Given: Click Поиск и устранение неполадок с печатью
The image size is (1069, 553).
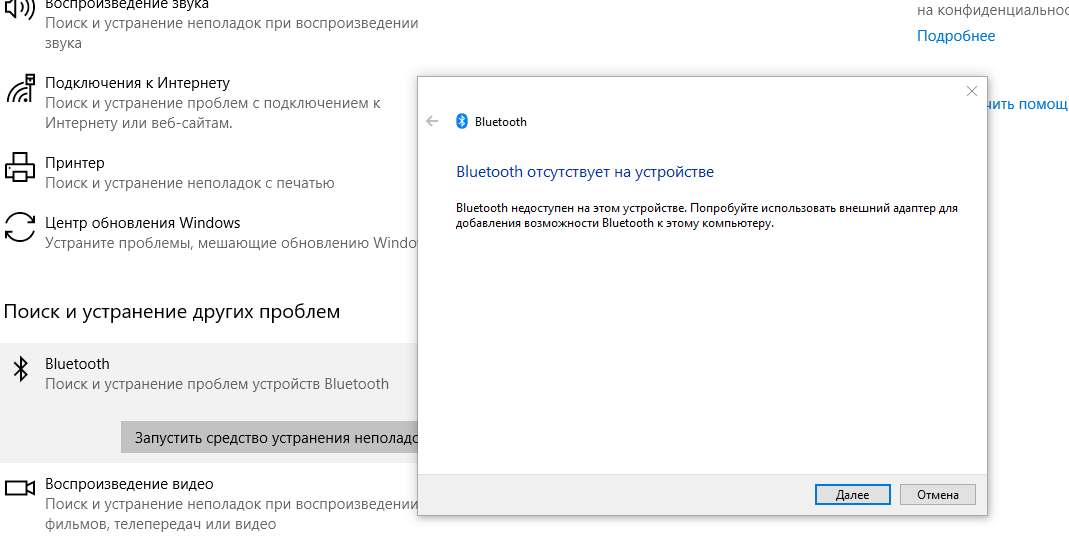Looking at the screenshot, I should (x=190, y=183).
